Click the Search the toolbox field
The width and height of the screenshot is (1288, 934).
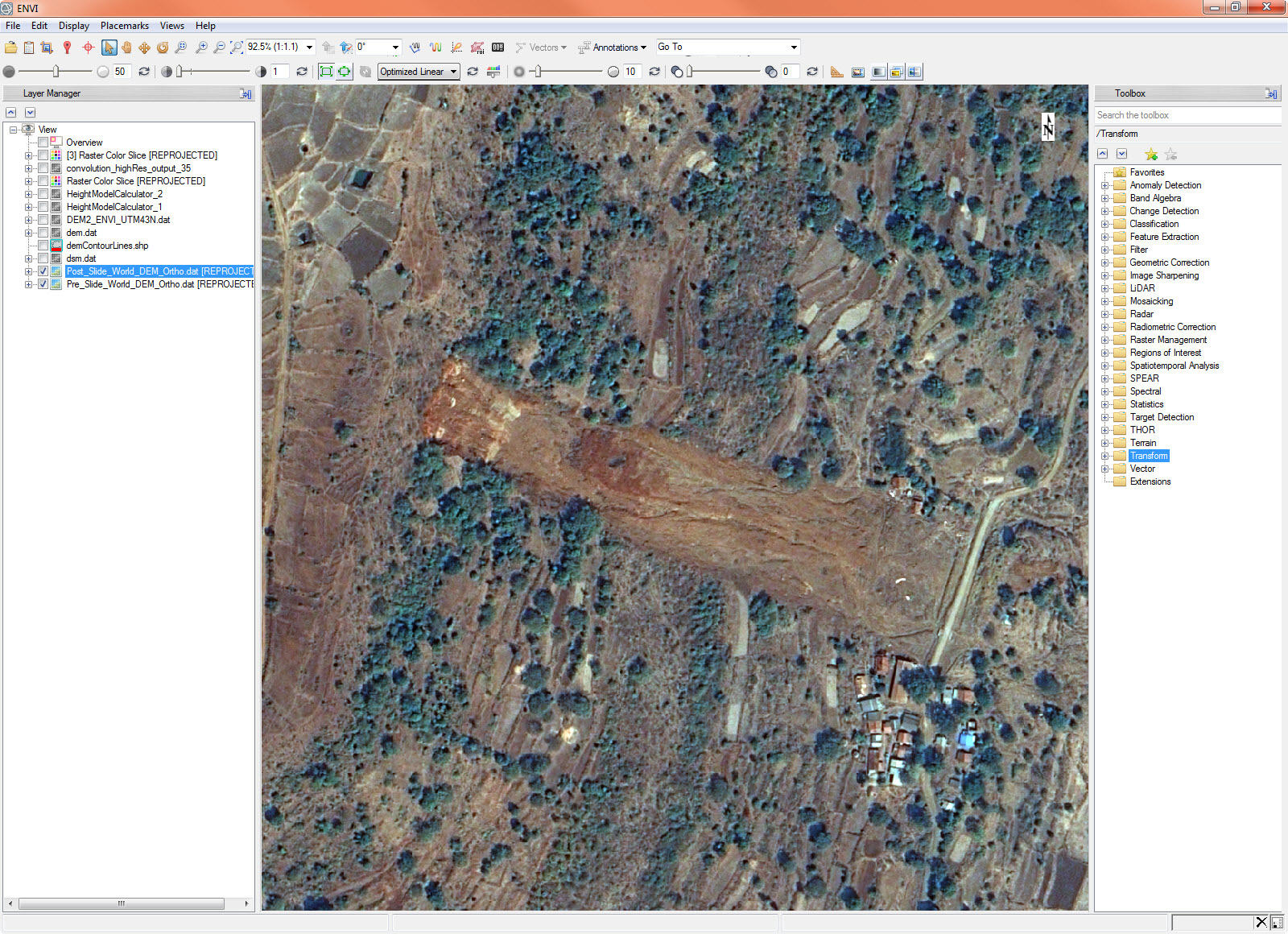[x=1187, y=115]
